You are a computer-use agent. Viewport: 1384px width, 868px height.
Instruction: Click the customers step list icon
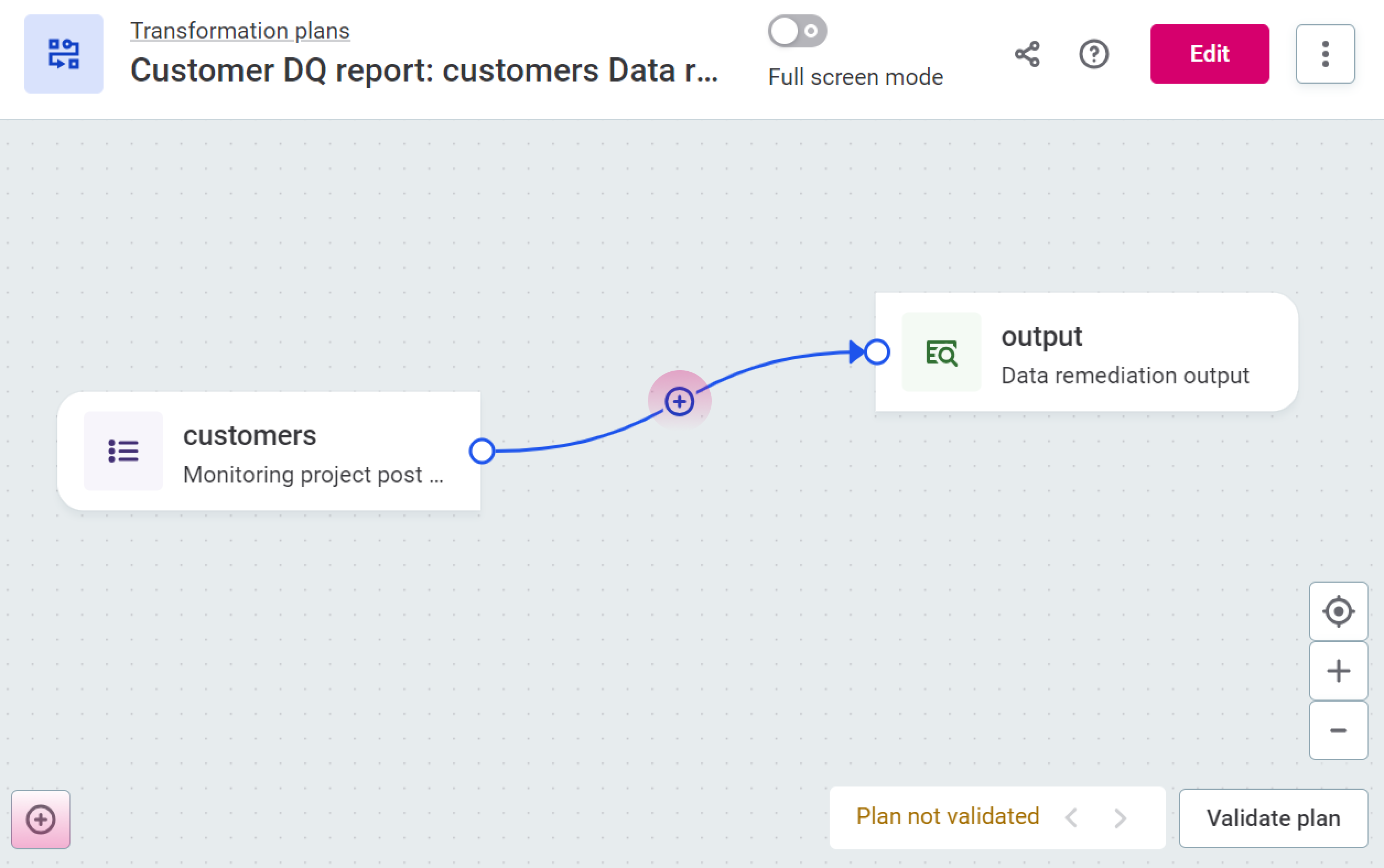[x=123, y=451]
